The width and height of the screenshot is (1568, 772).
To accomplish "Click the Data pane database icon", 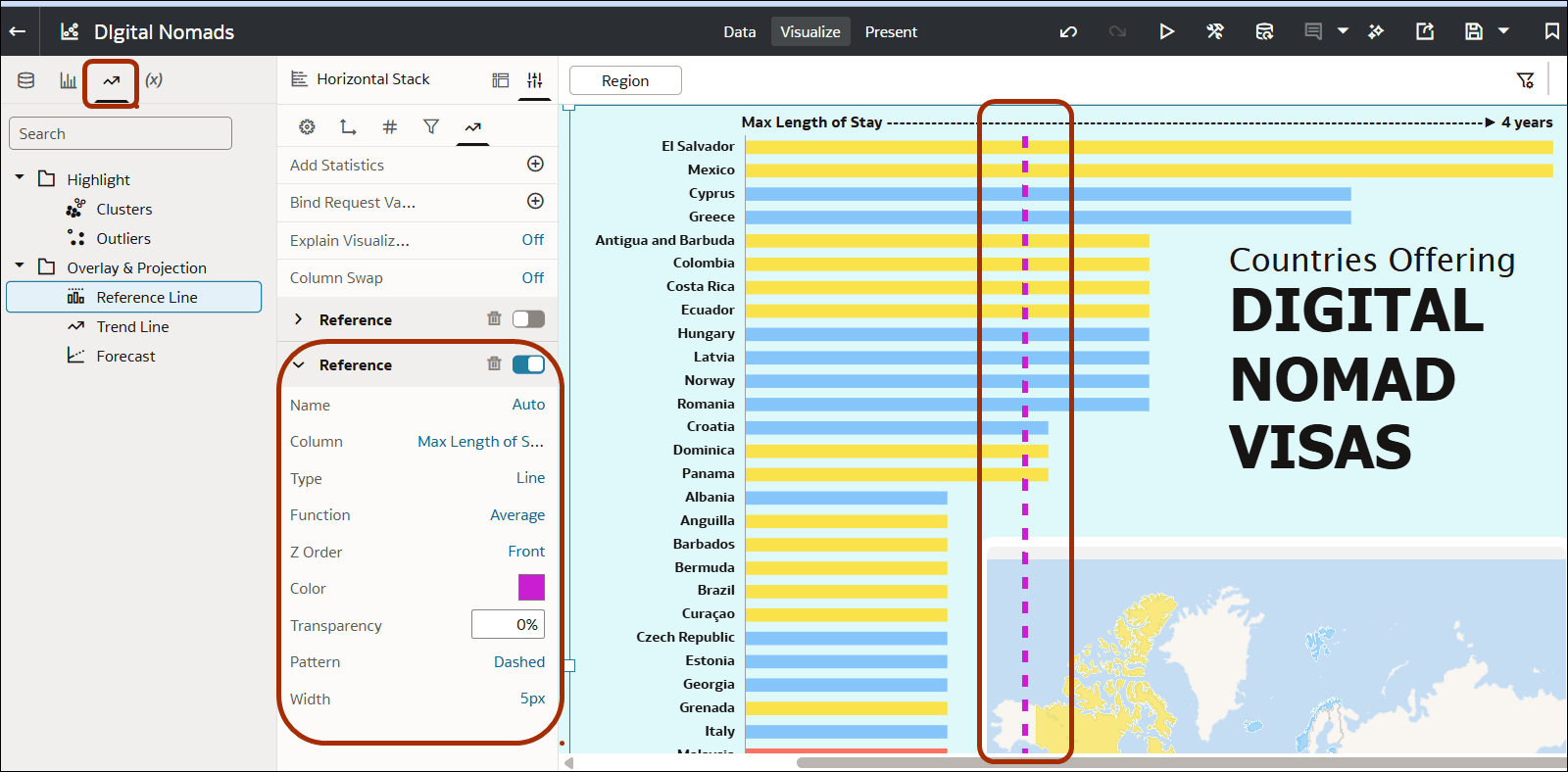I will pos(26,80).
